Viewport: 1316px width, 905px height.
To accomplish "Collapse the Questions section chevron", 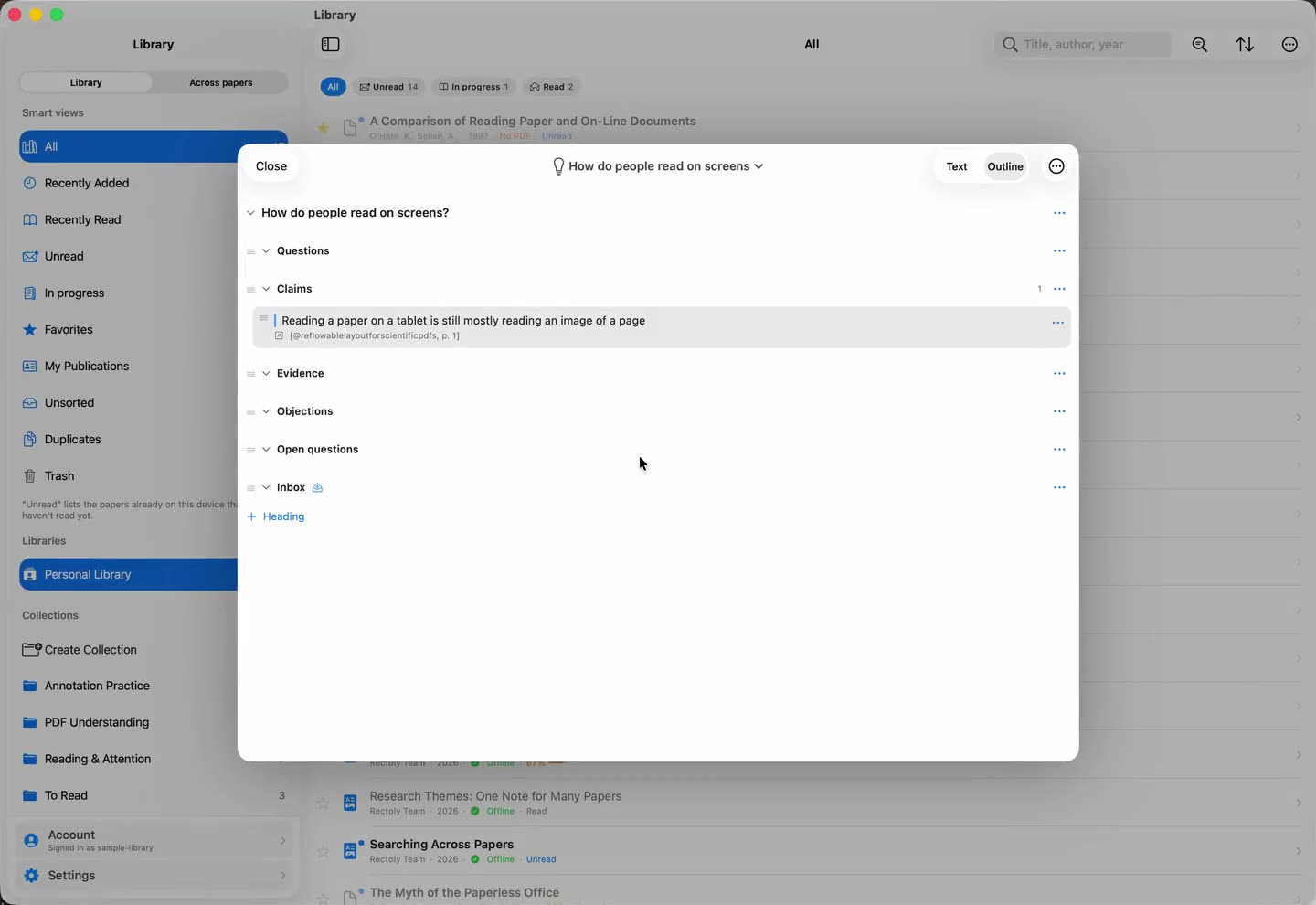I will click(x=266, y=251).
